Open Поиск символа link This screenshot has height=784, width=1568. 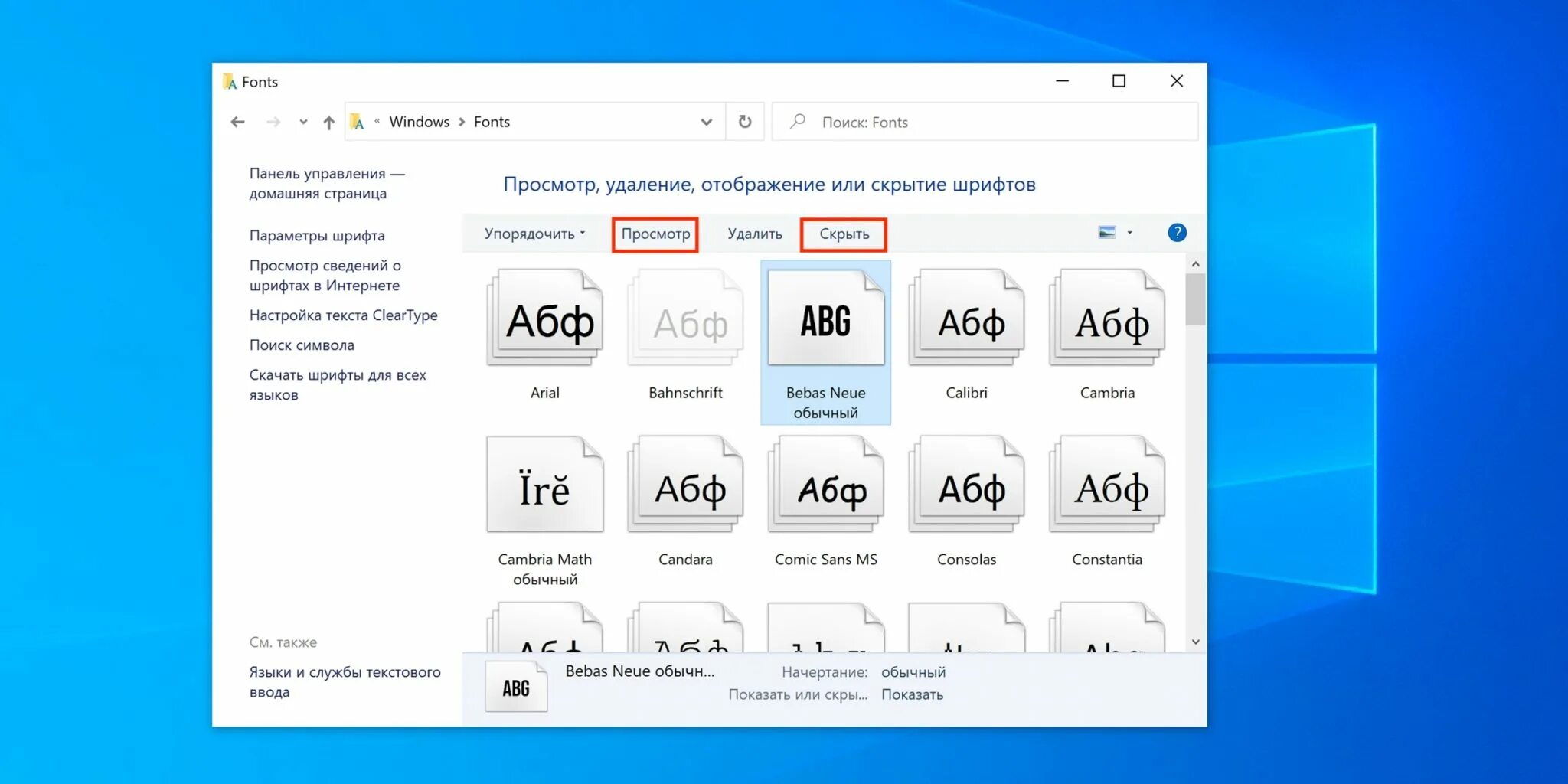(x=302, y=345)
